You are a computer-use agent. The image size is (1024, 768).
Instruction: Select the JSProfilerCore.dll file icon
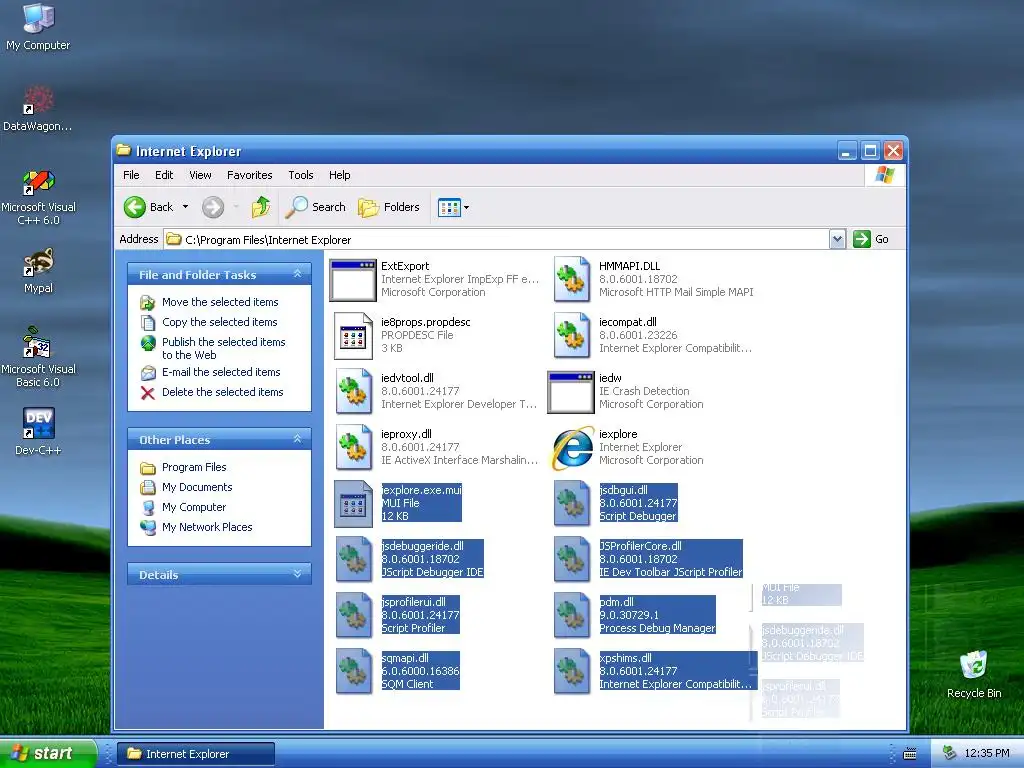tap(571, 560)
